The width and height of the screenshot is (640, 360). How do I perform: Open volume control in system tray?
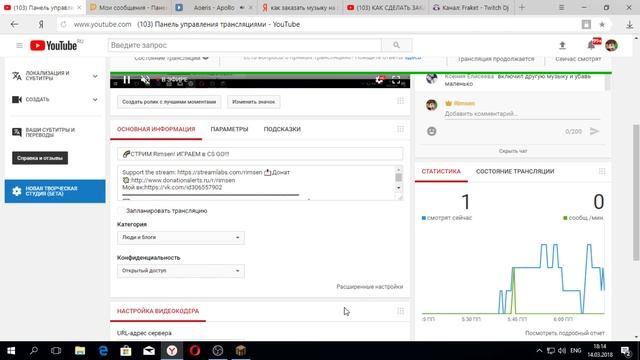pos(562,351)
